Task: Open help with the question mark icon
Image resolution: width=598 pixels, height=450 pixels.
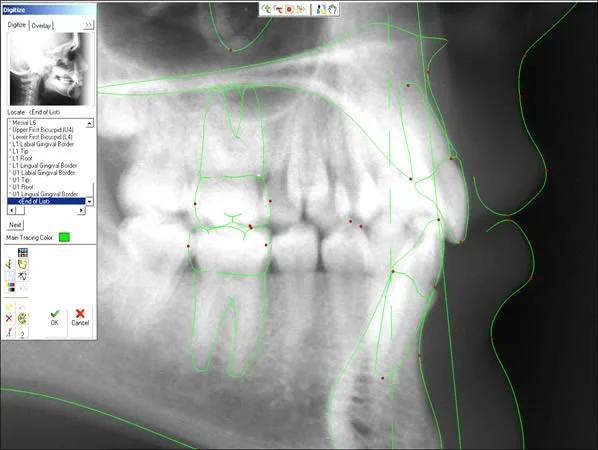Action: pyautogui.click(x=23, y=334)
